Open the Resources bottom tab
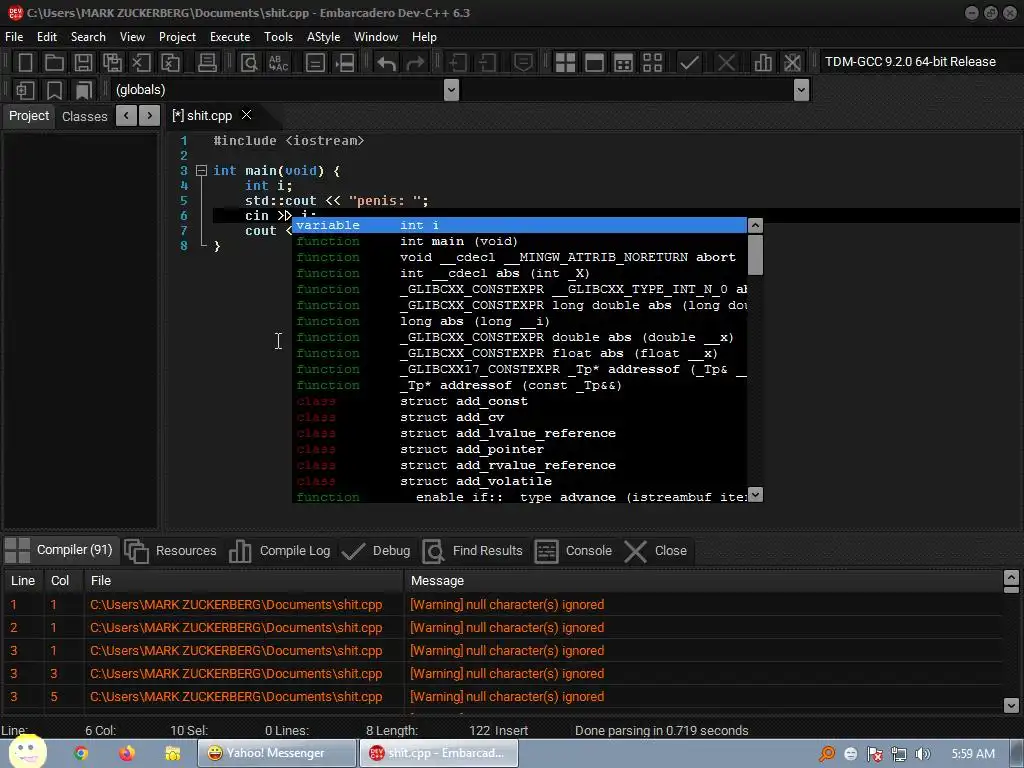Viewport: 1024px width, 768px height. (171, 551)
